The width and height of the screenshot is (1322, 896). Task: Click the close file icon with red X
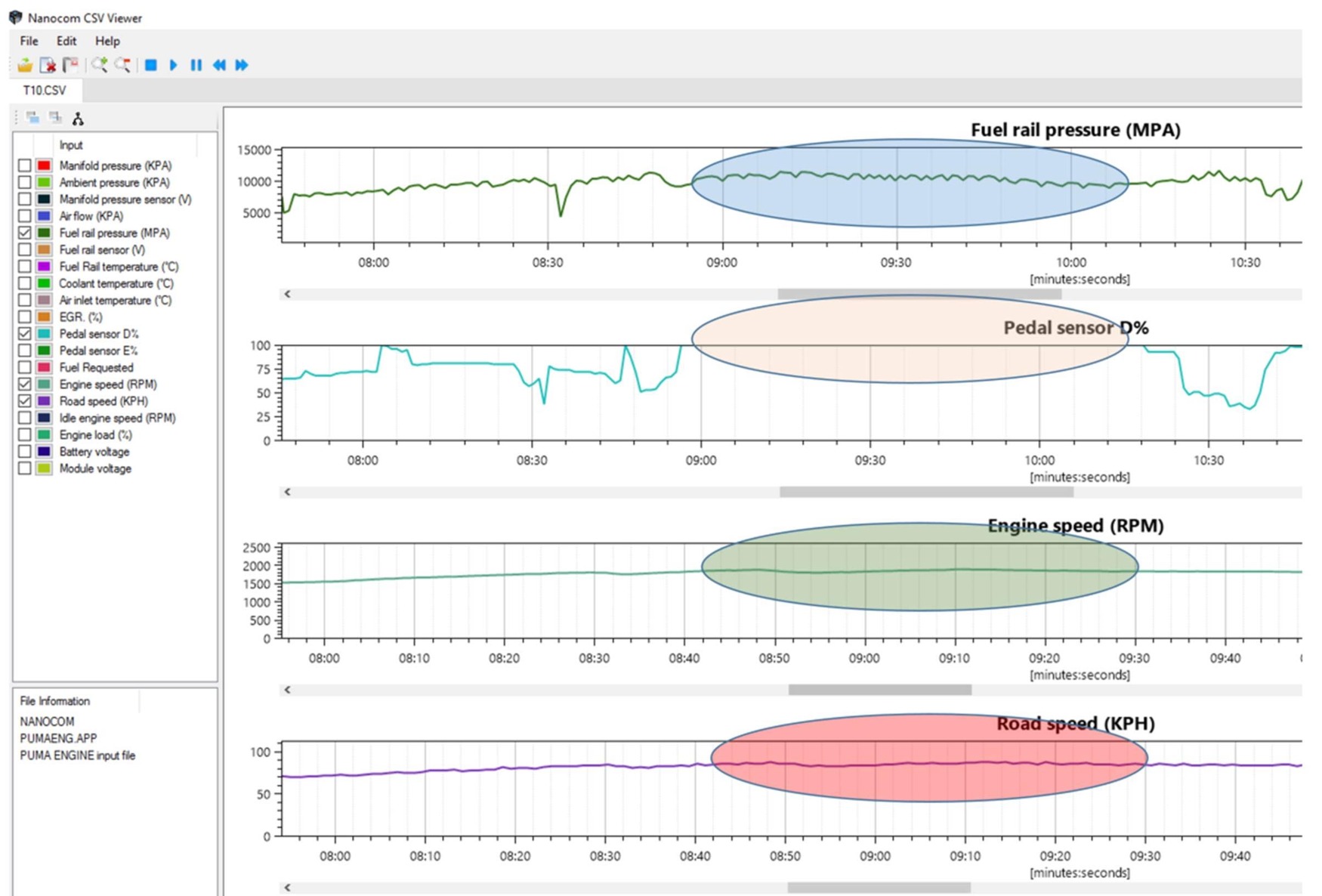pos(48,65)
